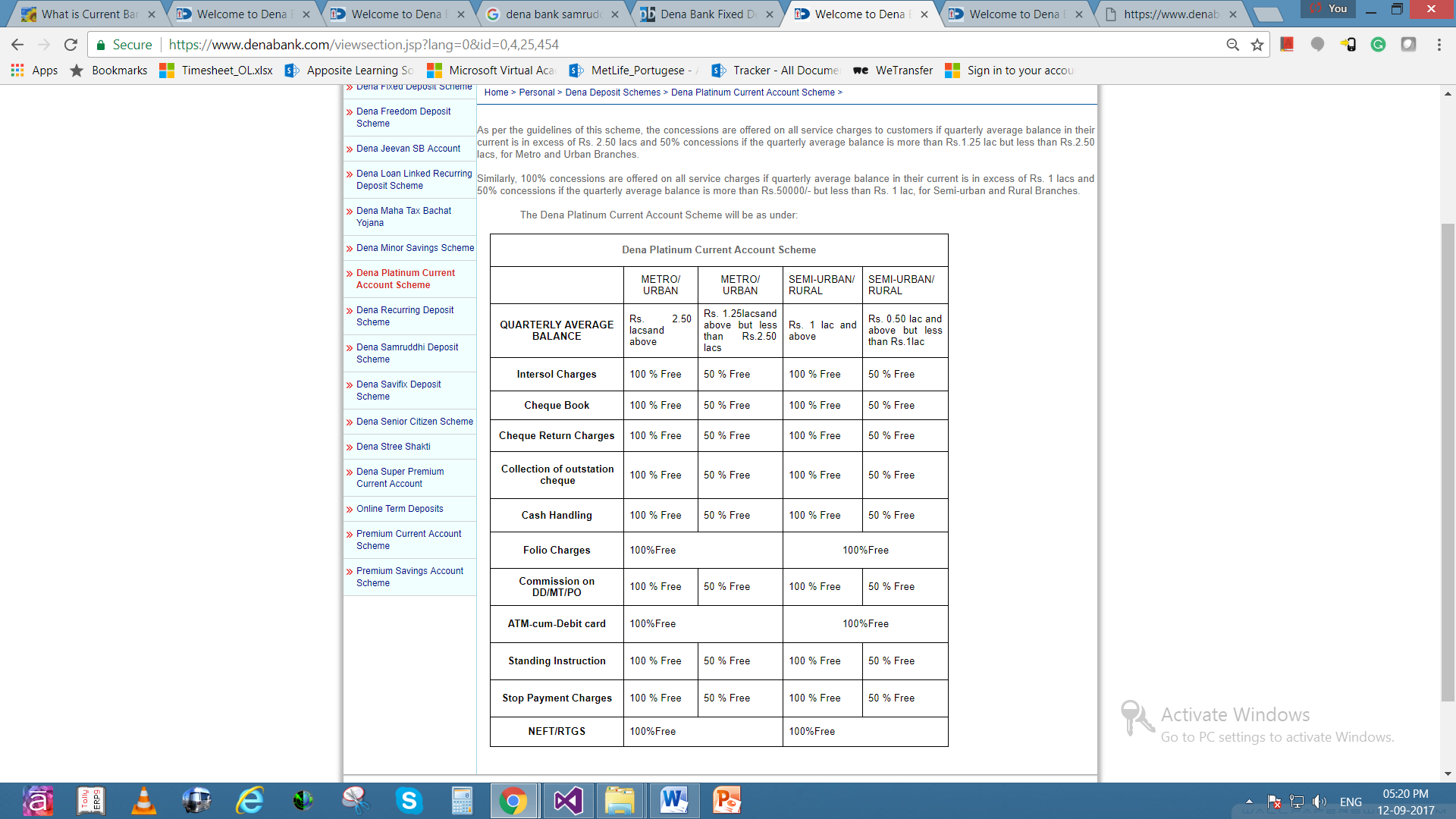Open WeTransfer bookmark
Image resolution: width=1456 pixels, height=819 pixels.
(893, 71)
